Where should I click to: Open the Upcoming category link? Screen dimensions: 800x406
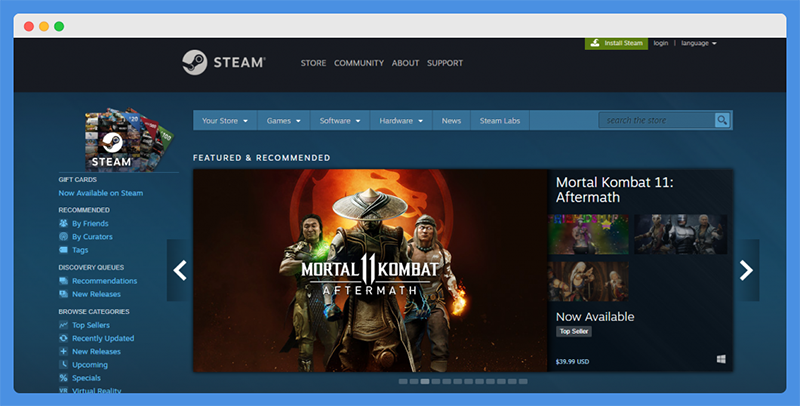pyautogui.click(x=90, y=365)
